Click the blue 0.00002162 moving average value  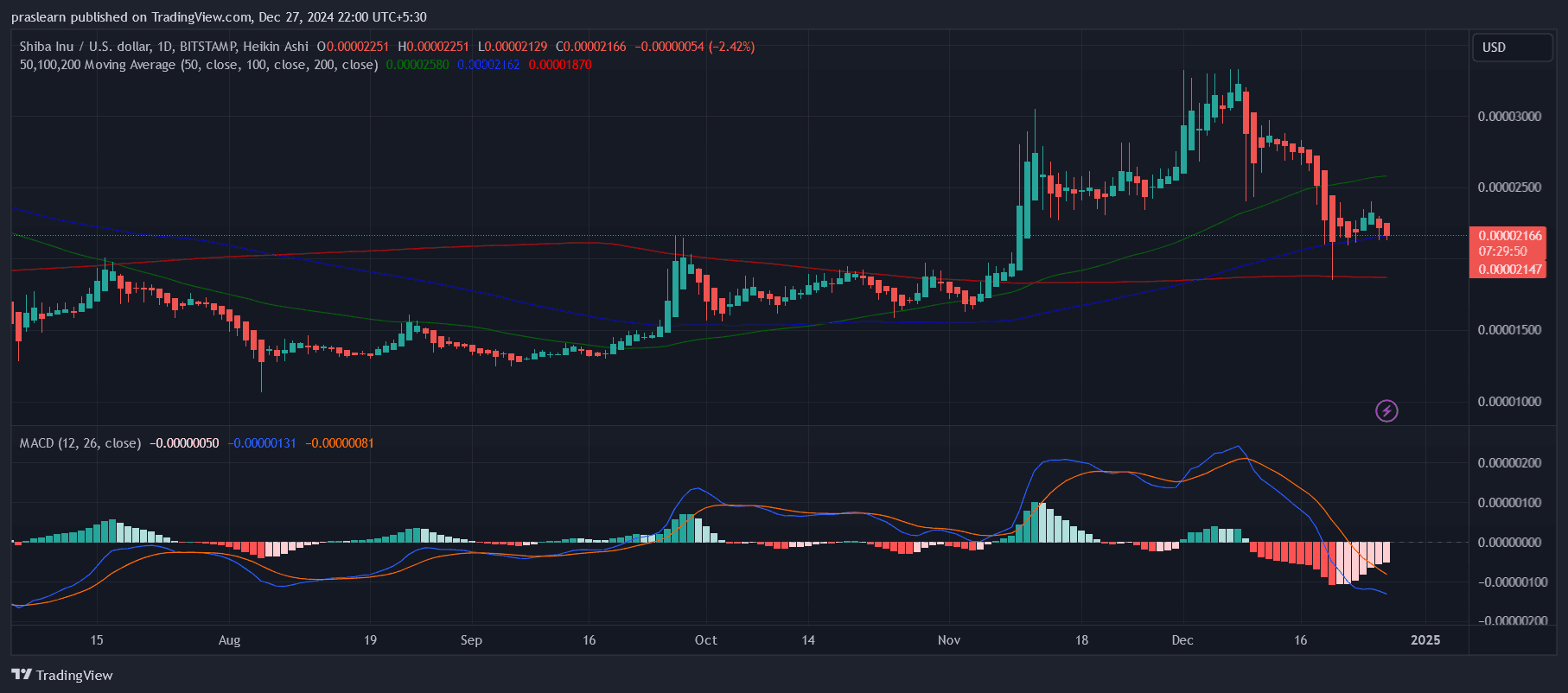[488, 65]
